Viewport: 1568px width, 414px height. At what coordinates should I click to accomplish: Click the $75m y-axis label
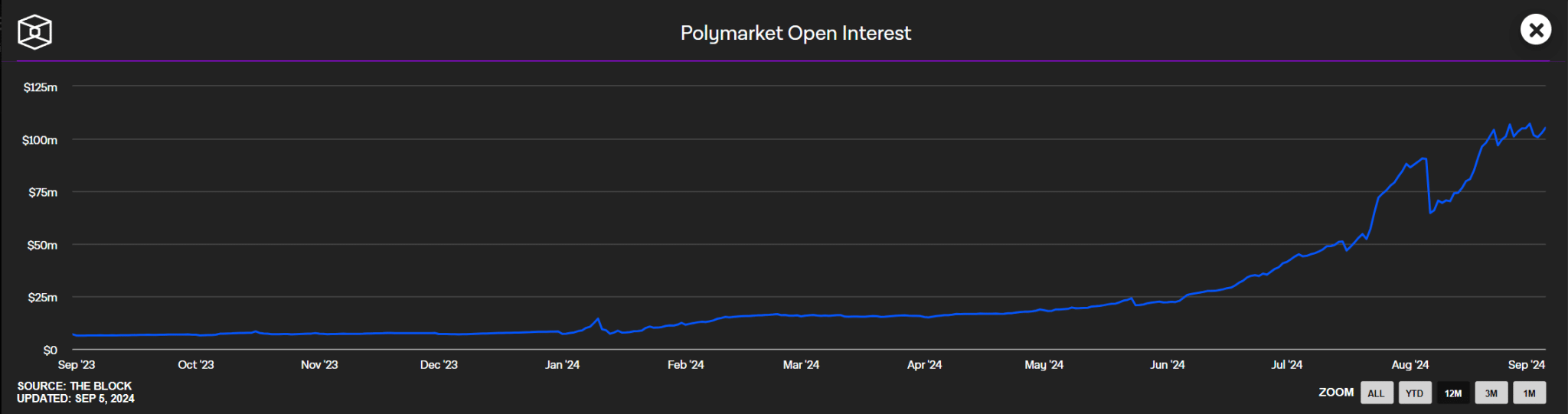coord(43,192)
